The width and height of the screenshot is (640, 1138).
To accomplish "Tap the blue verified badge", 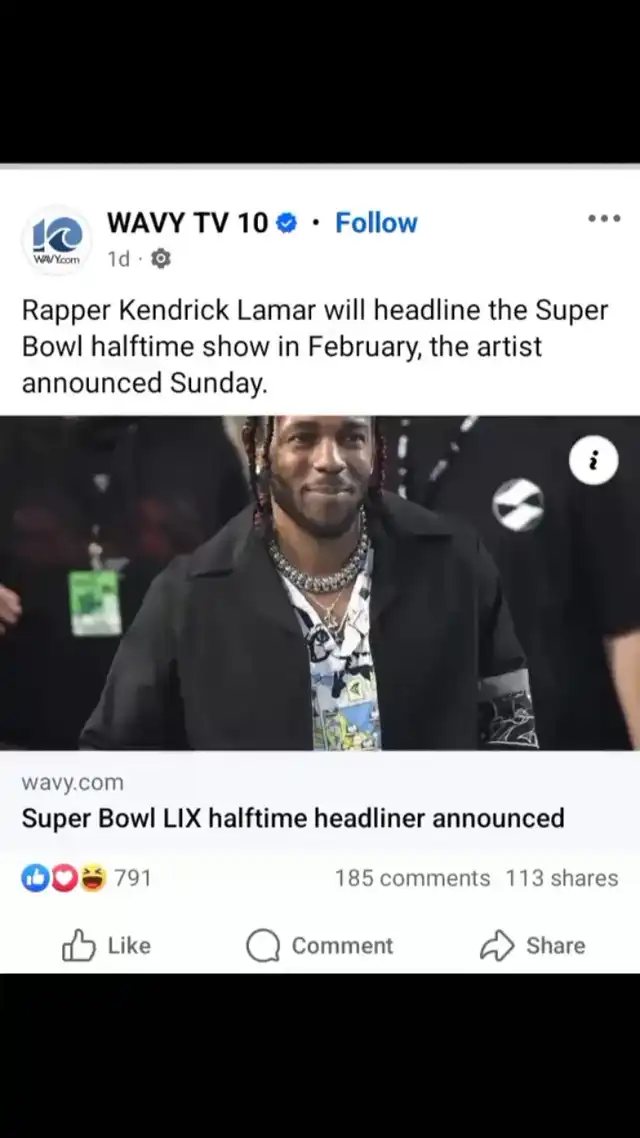I will 288,224.
